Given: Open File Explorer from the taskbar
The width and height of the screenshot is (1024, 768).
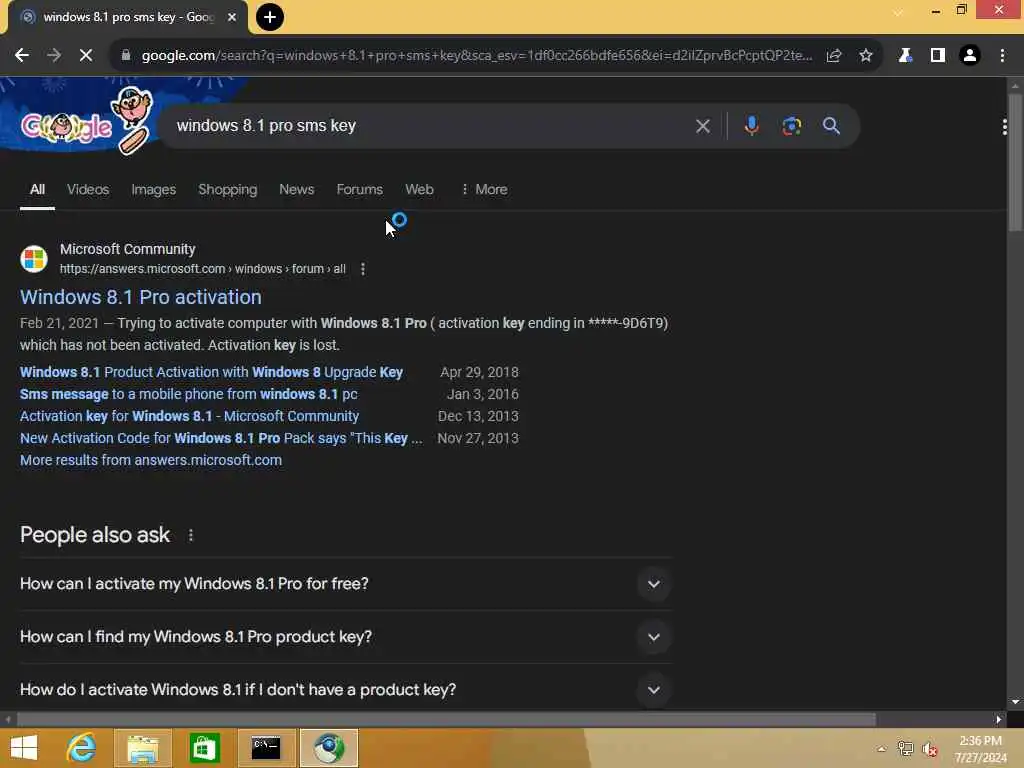Looking at the screenshot, I should pos(143,748).
